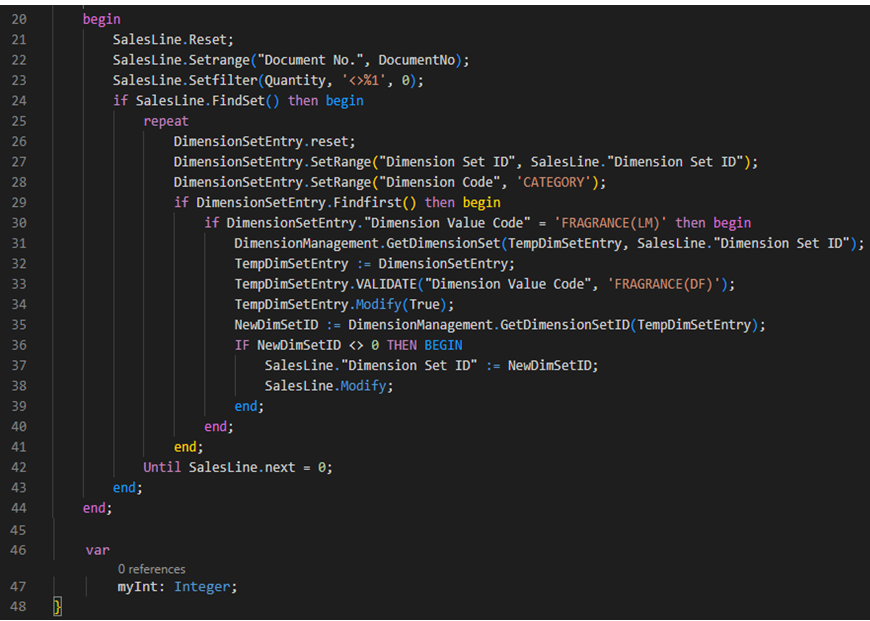Click the 'CATEGORY' string literal

pos(555,182)
